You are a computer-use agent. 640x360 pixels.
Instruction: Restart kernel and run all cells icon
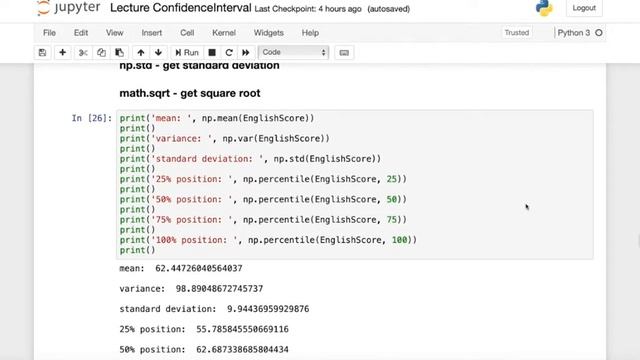point(246,53)
